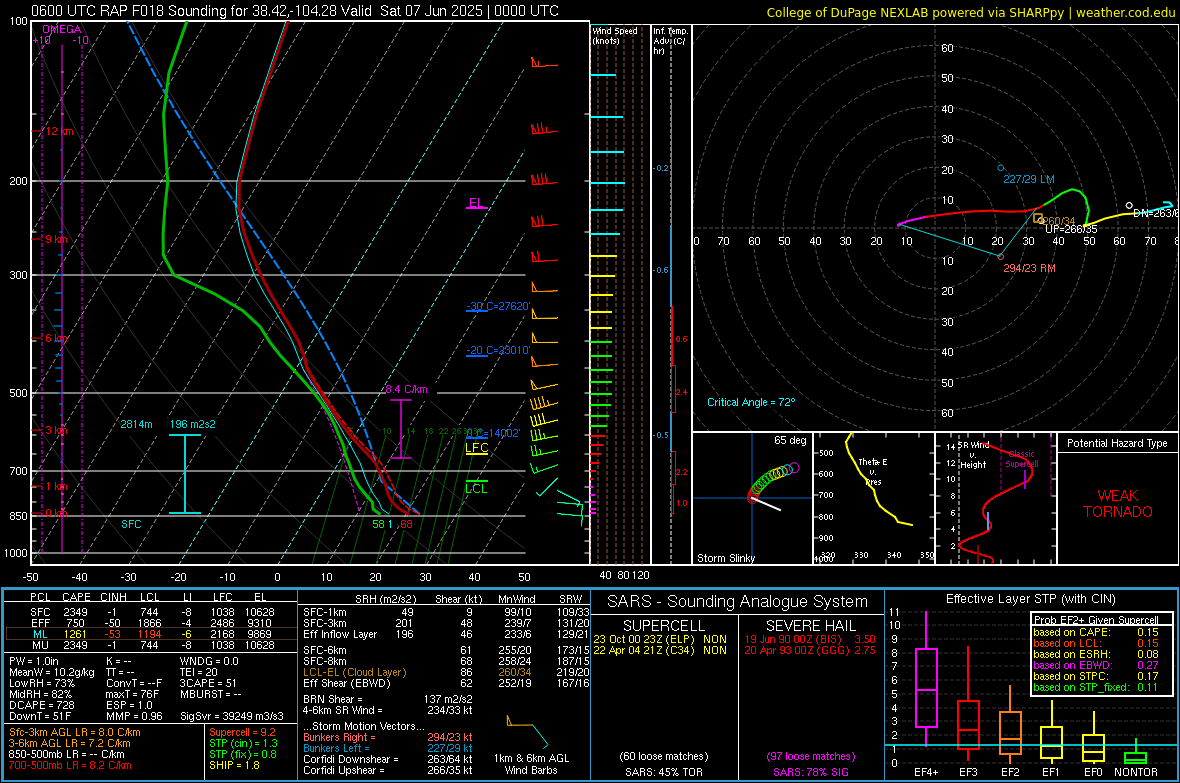Click the Effective Layer STP (with CIN) title
The height and width of the screenshot is (783, 1180).
pos(1030,599)
